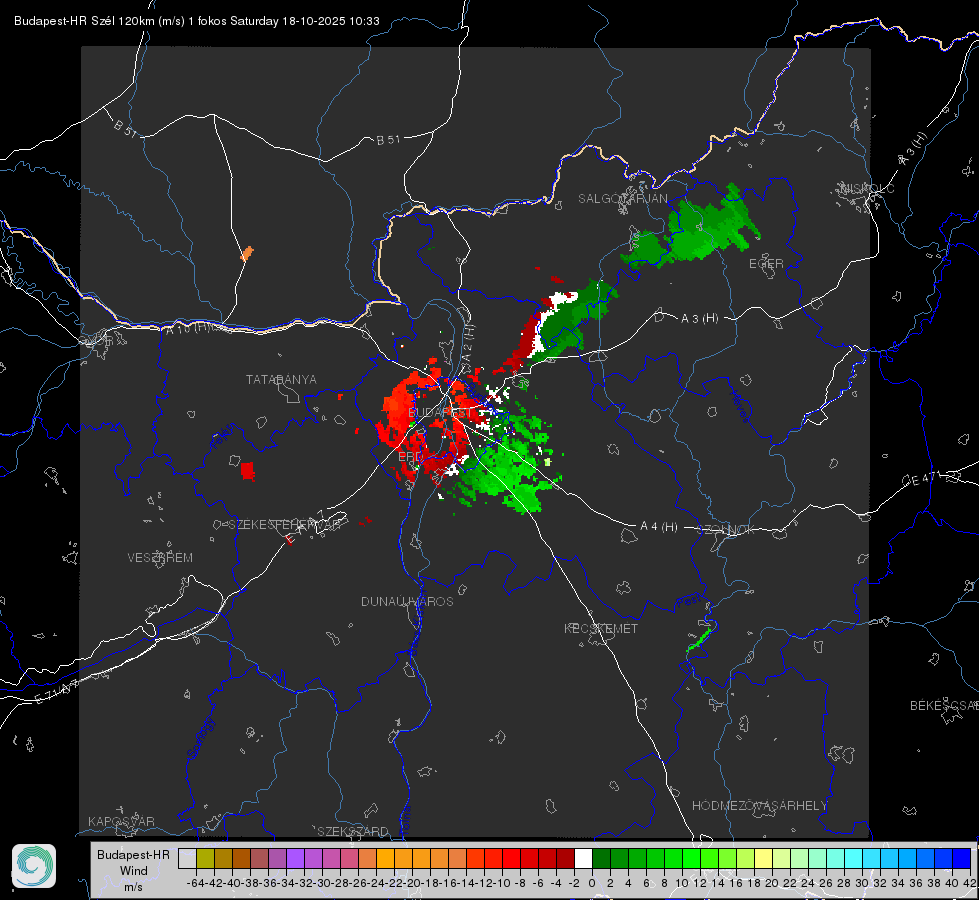
Task: Click the '20' legend scale value
Action: coord(772,883)
